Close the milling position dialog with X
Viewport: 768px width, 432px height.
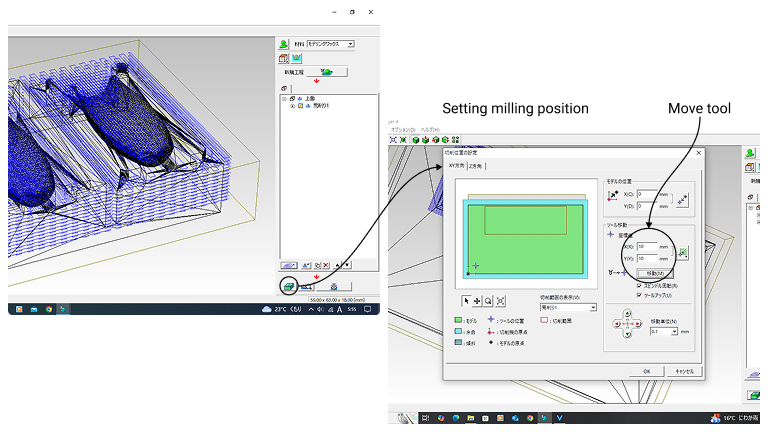pos(699,153)
